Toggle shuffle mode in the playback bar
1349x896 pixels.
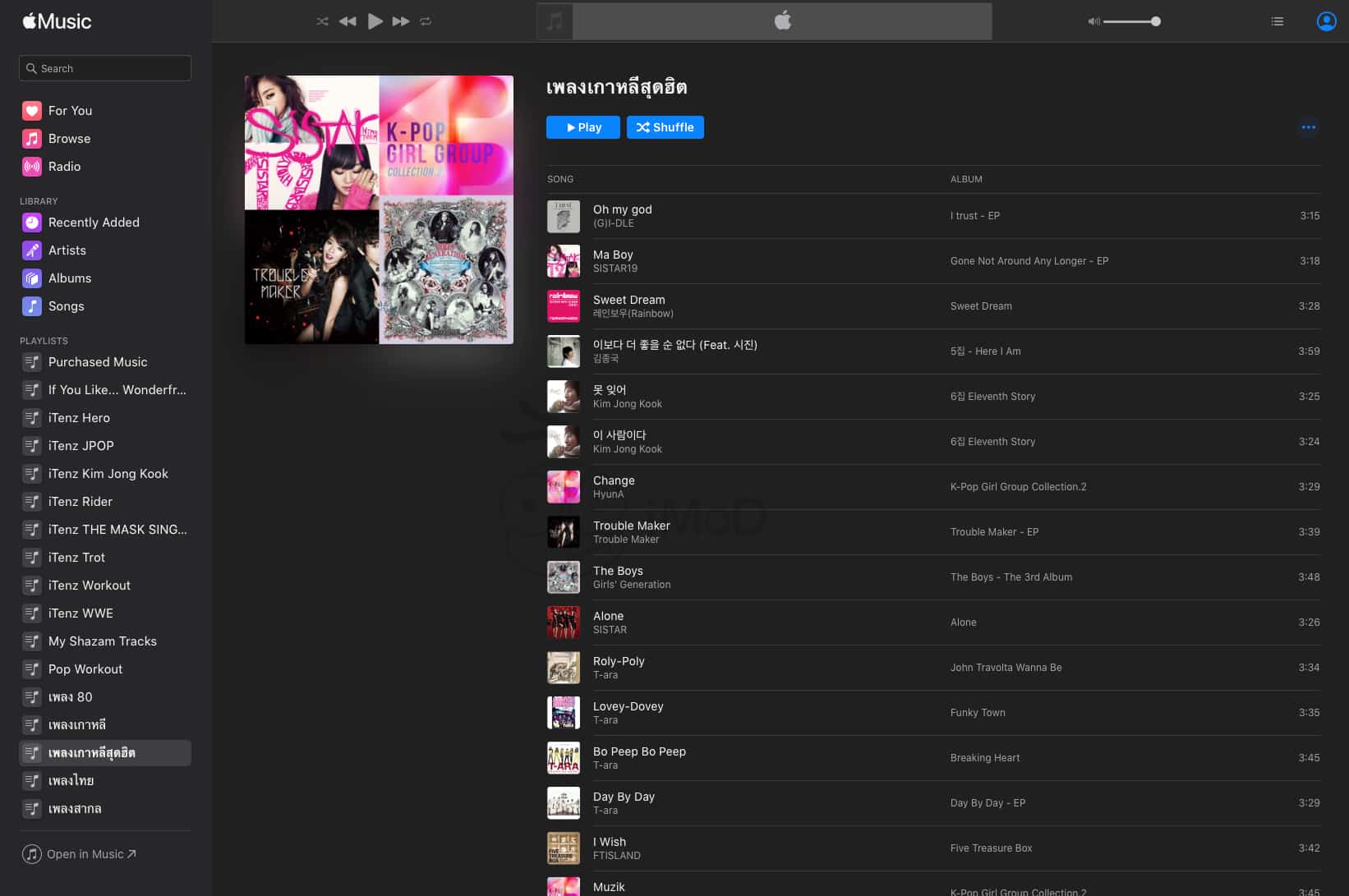(322, 21)
